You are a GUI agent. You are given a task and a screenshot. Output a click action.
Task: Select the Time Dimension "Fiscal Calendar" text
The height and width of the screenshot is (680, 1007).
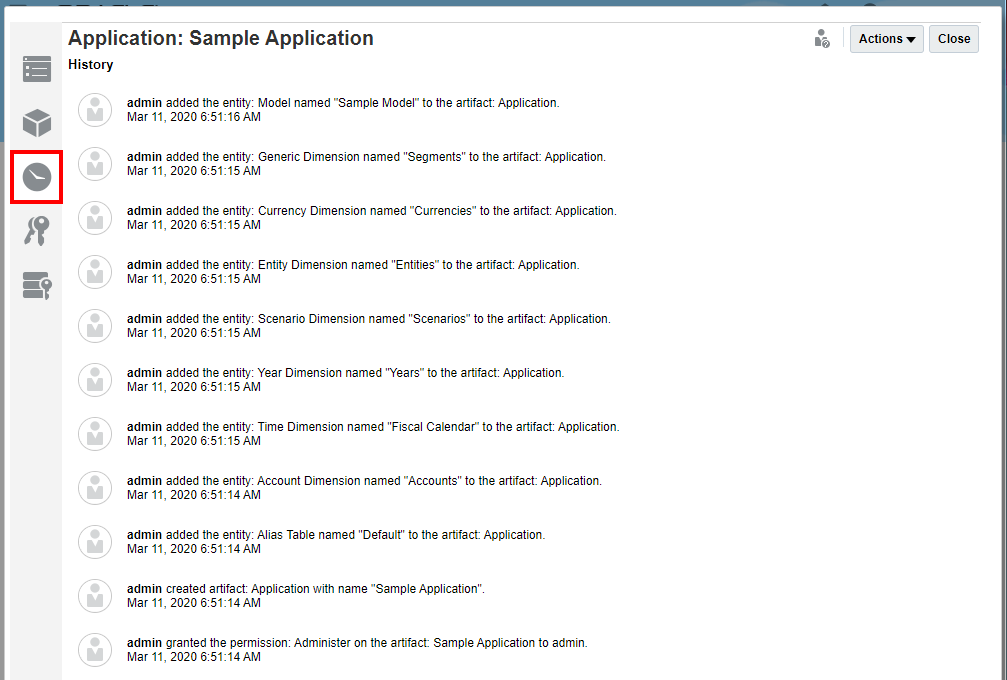click(373, 426)
